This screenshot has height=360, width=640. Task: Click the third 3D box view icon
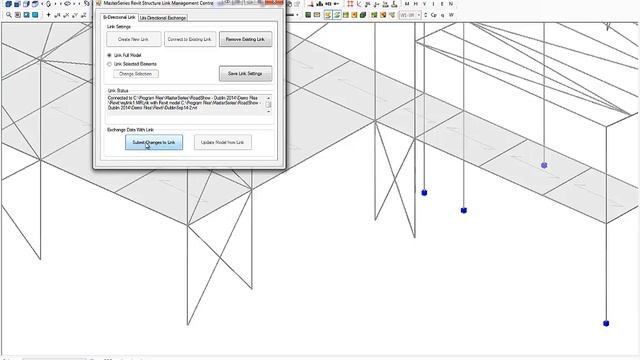pos(26,4)
